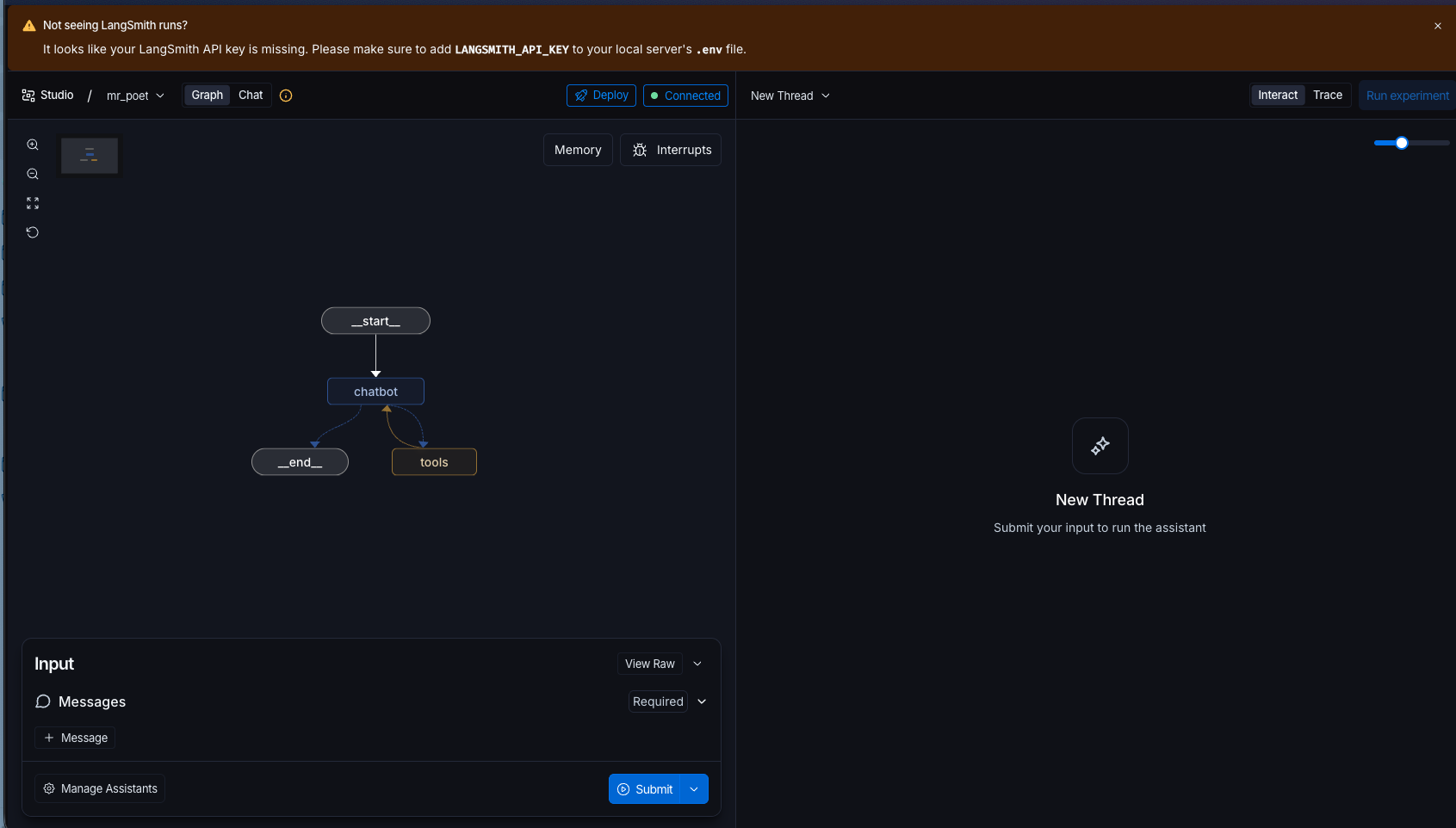Collapse the Messages section chevron
This screenshot has width=1456, height=828.
click(702, 701)
